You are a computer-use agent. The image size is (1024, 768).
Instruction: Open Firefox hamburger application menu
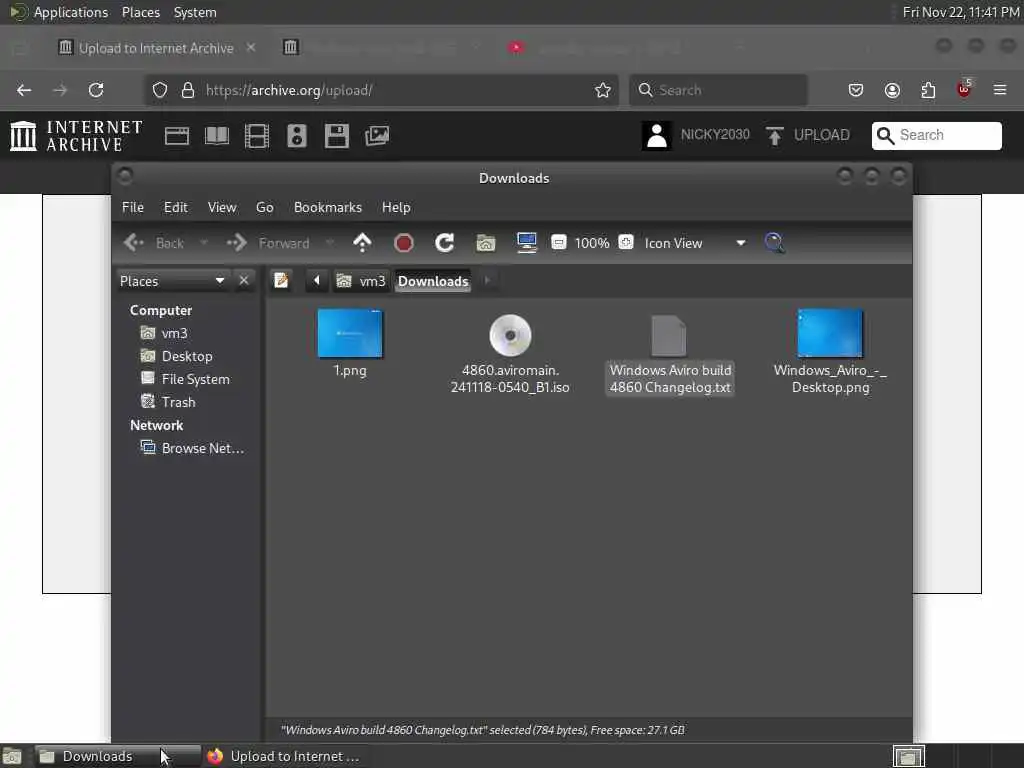[1000, 90]
